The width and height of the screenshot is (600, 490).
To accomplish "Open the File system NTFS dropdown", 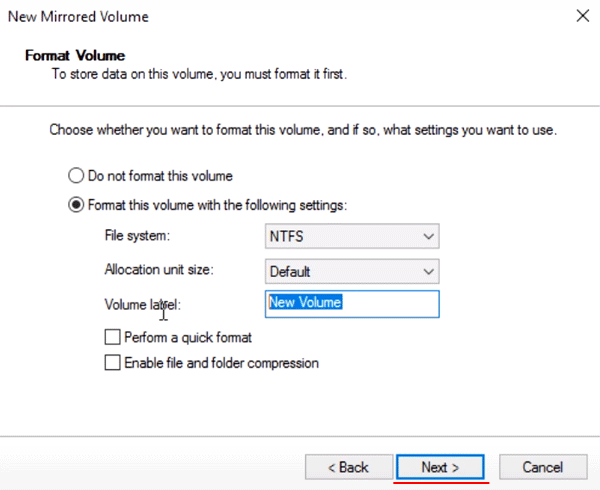I will pos(352,236).
